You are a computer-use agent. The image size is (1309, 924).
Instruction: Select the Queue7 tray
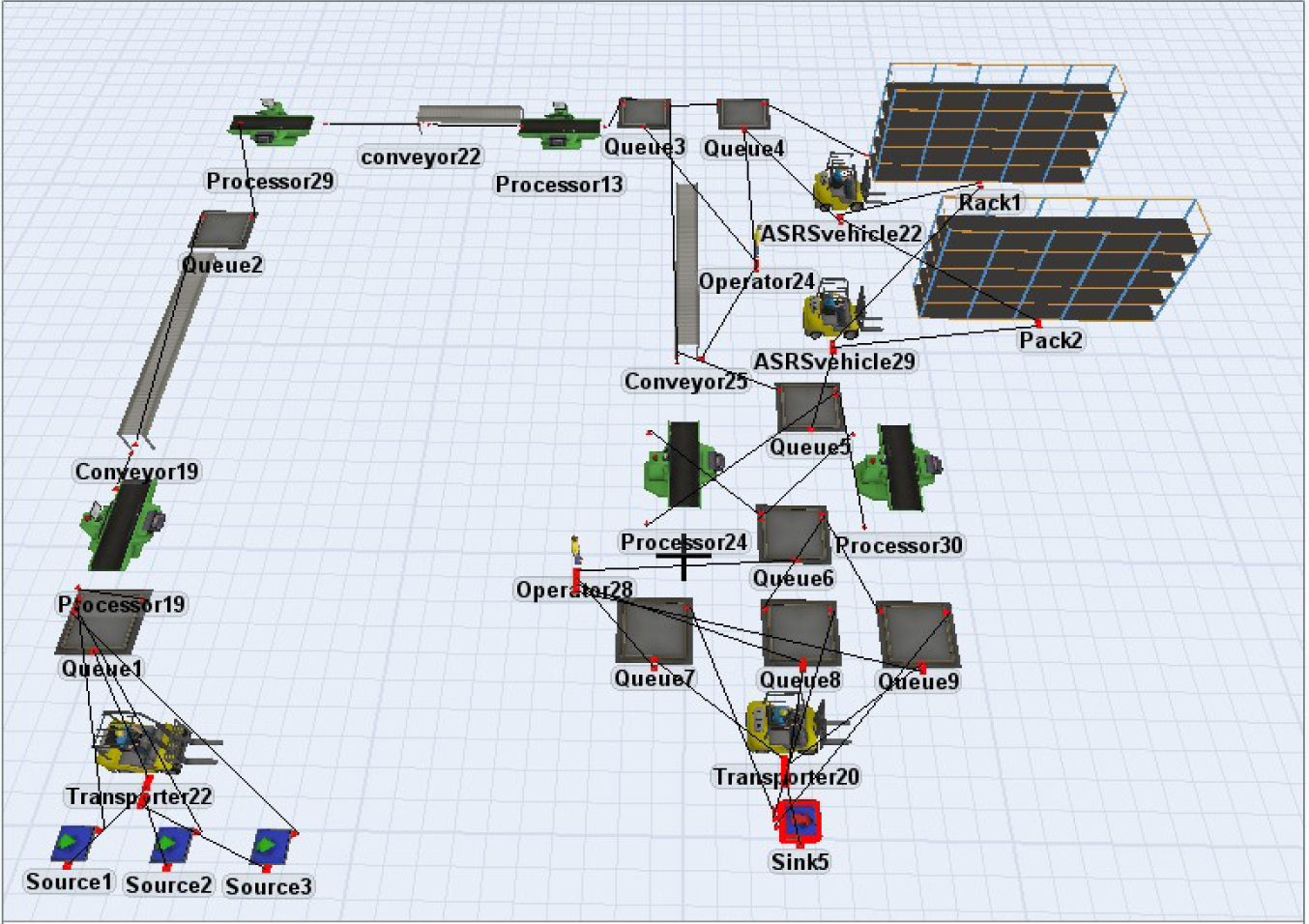(654, 632)
